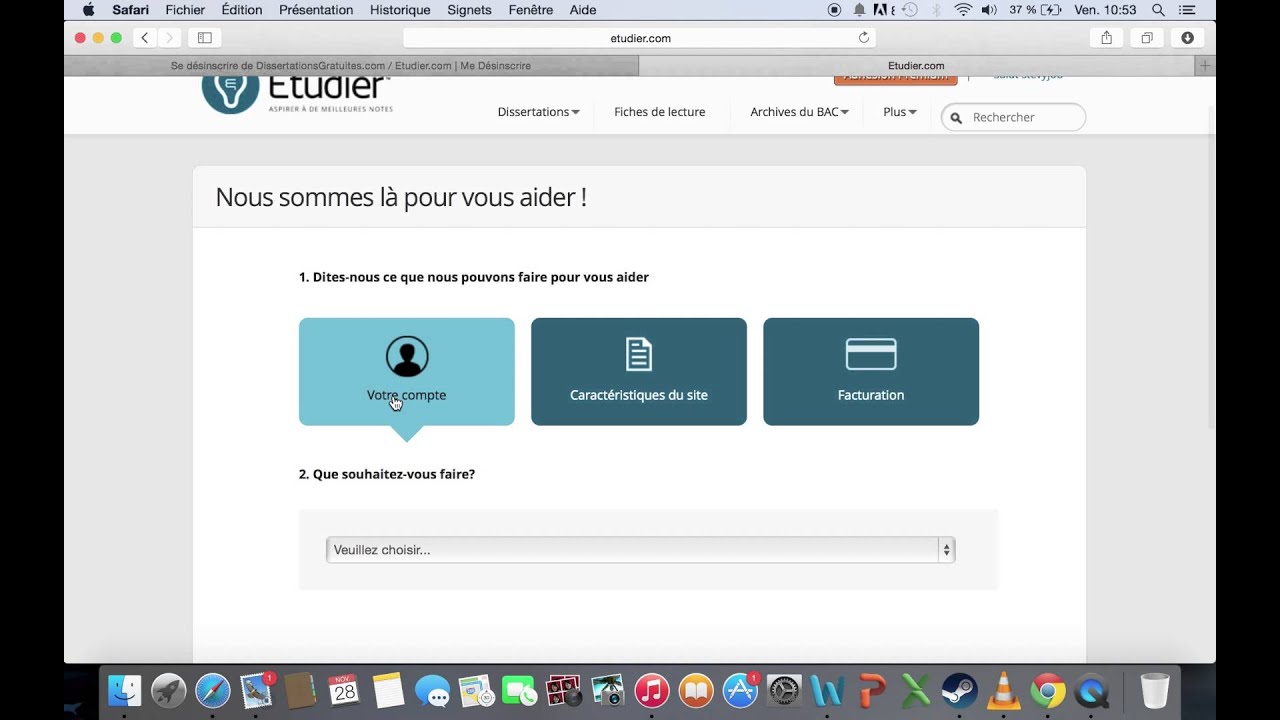Click the volume icon in menu bar
This screenshot has height=720, width=1280.
(x=989, y=10)
